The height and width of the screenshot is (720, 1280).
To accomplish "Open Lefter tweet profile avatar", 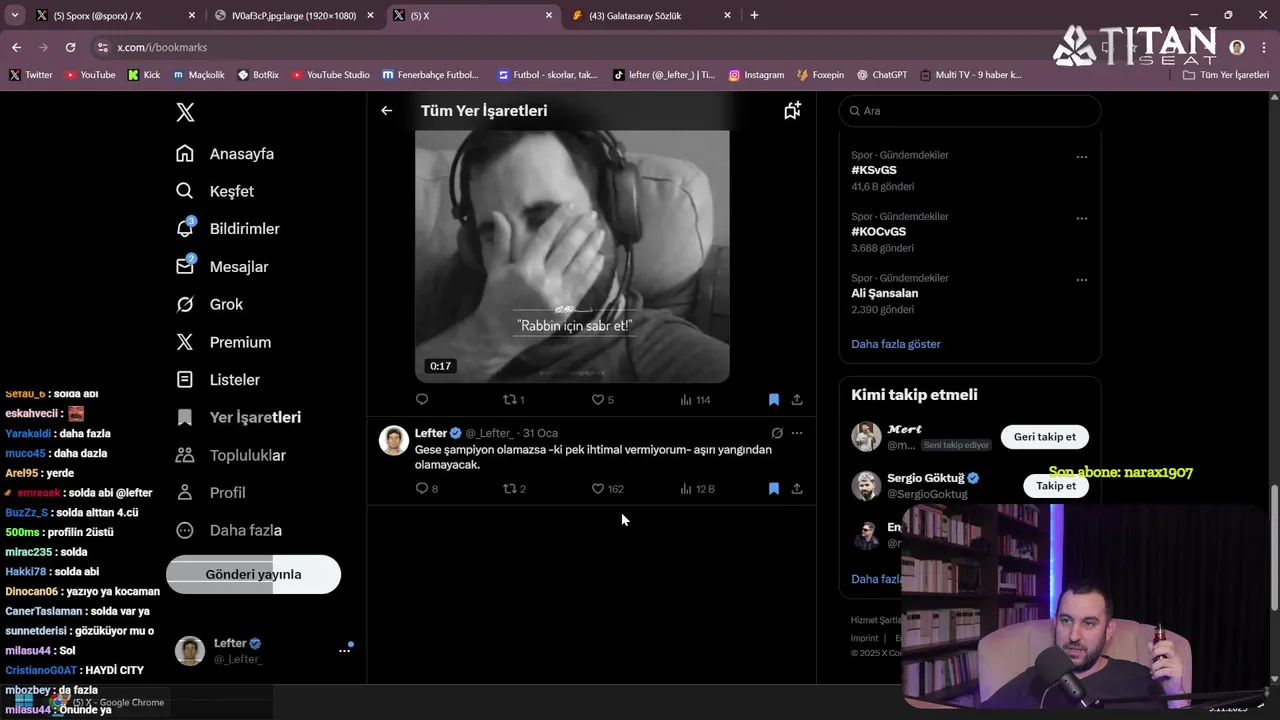I will (x=394, y=441).
